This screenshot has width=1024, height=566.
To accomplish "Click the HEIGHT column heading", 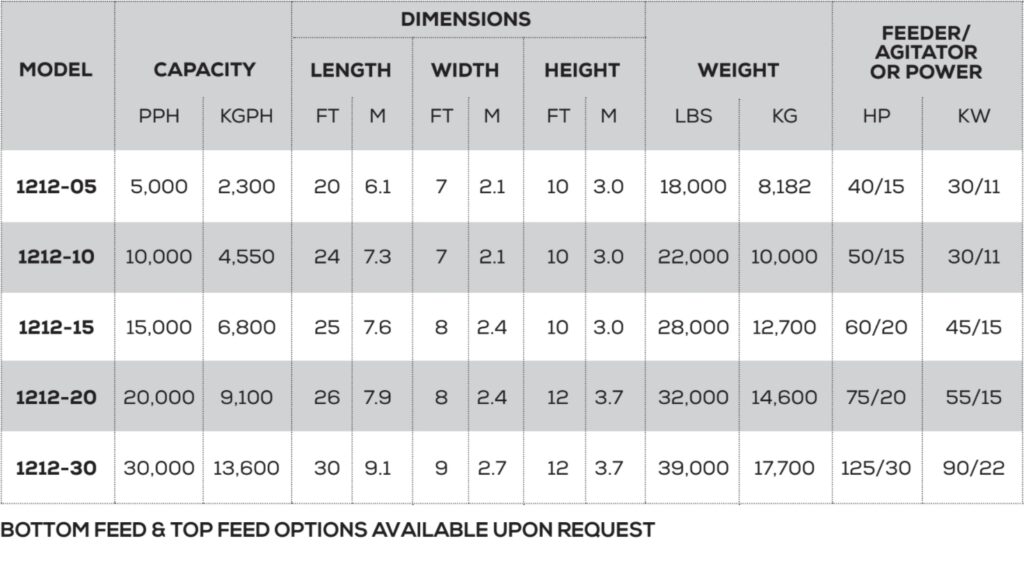I will click(582, 70).
